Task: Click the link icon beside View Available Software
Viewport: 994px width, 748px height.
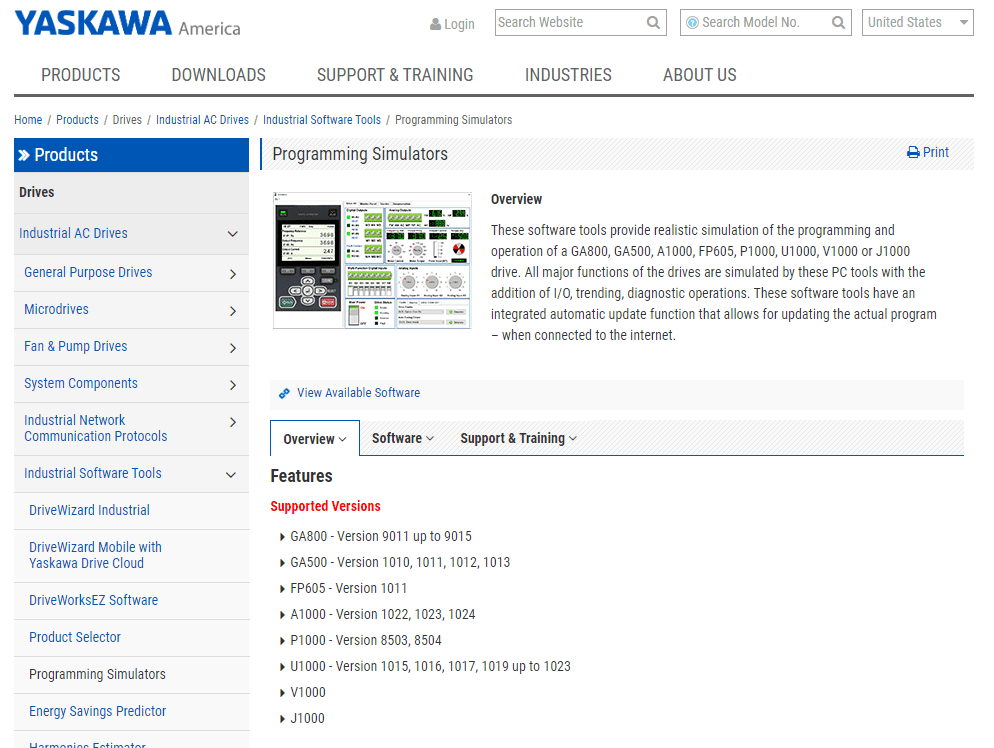Action: [285, 393]
